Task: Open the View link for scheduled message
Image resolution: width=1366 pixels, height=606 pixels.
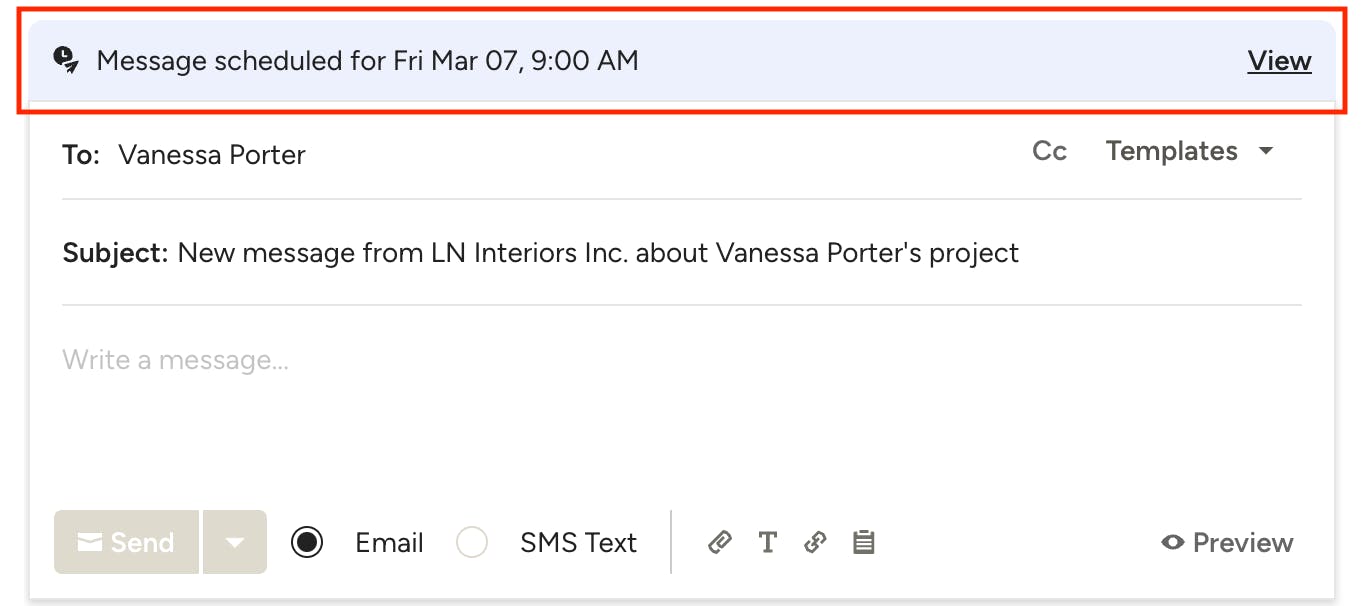Action: [1279, 61]
